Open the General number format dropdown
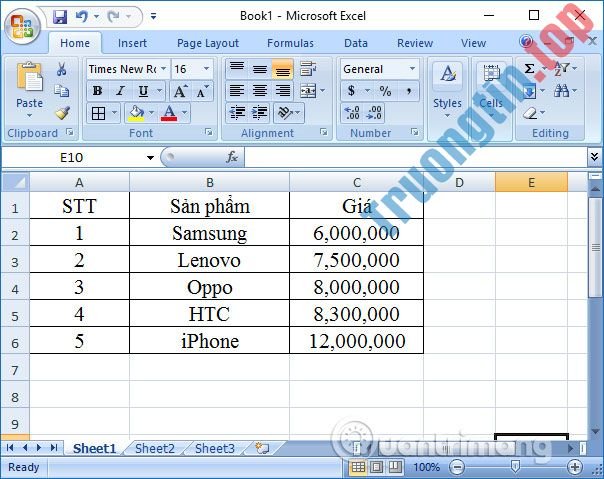Viewport: 604px width, 479px height. click(x=413, y=69)
